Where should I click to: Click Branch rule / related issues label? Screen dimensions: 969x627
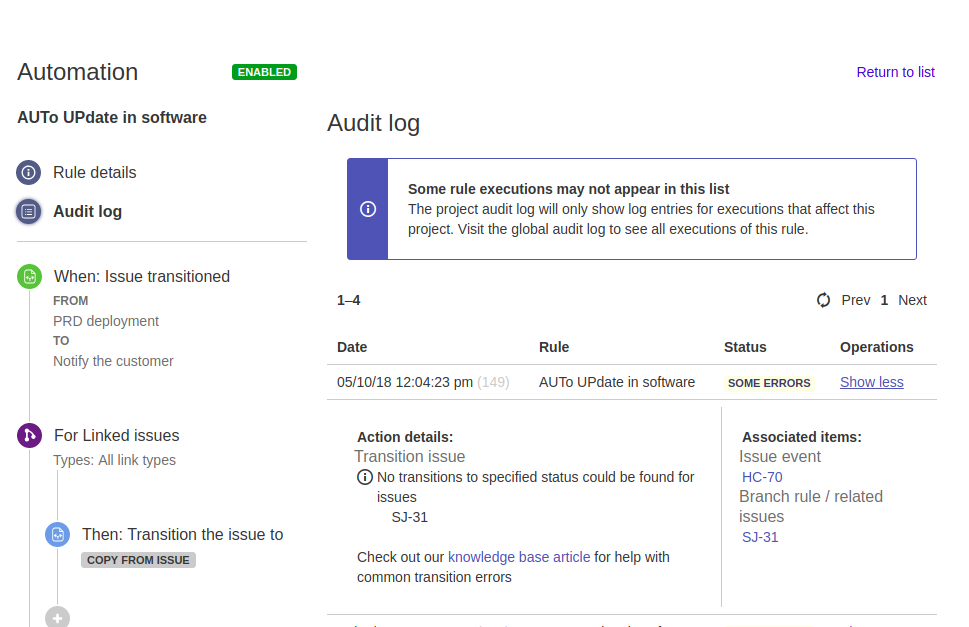click(811, 507)
